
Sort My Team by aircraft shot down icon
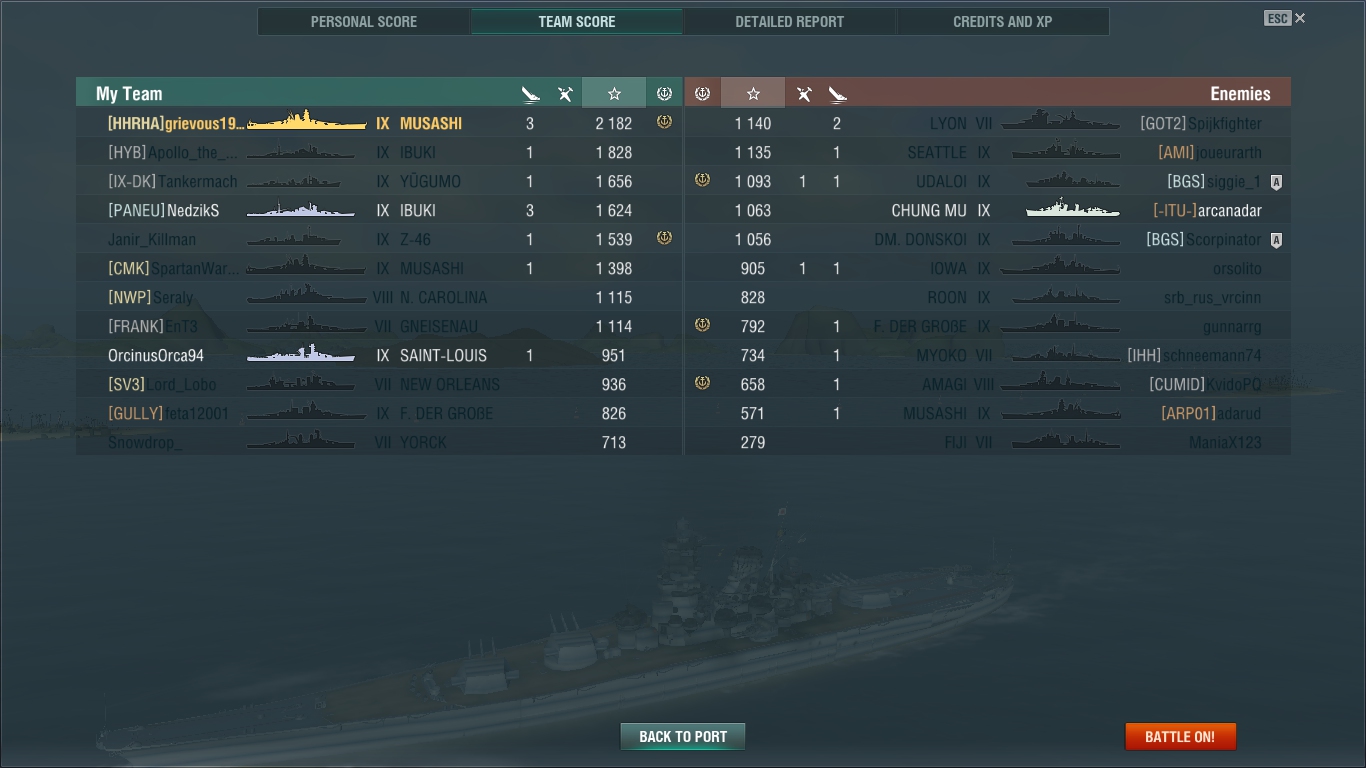click(x=565, y=94)
